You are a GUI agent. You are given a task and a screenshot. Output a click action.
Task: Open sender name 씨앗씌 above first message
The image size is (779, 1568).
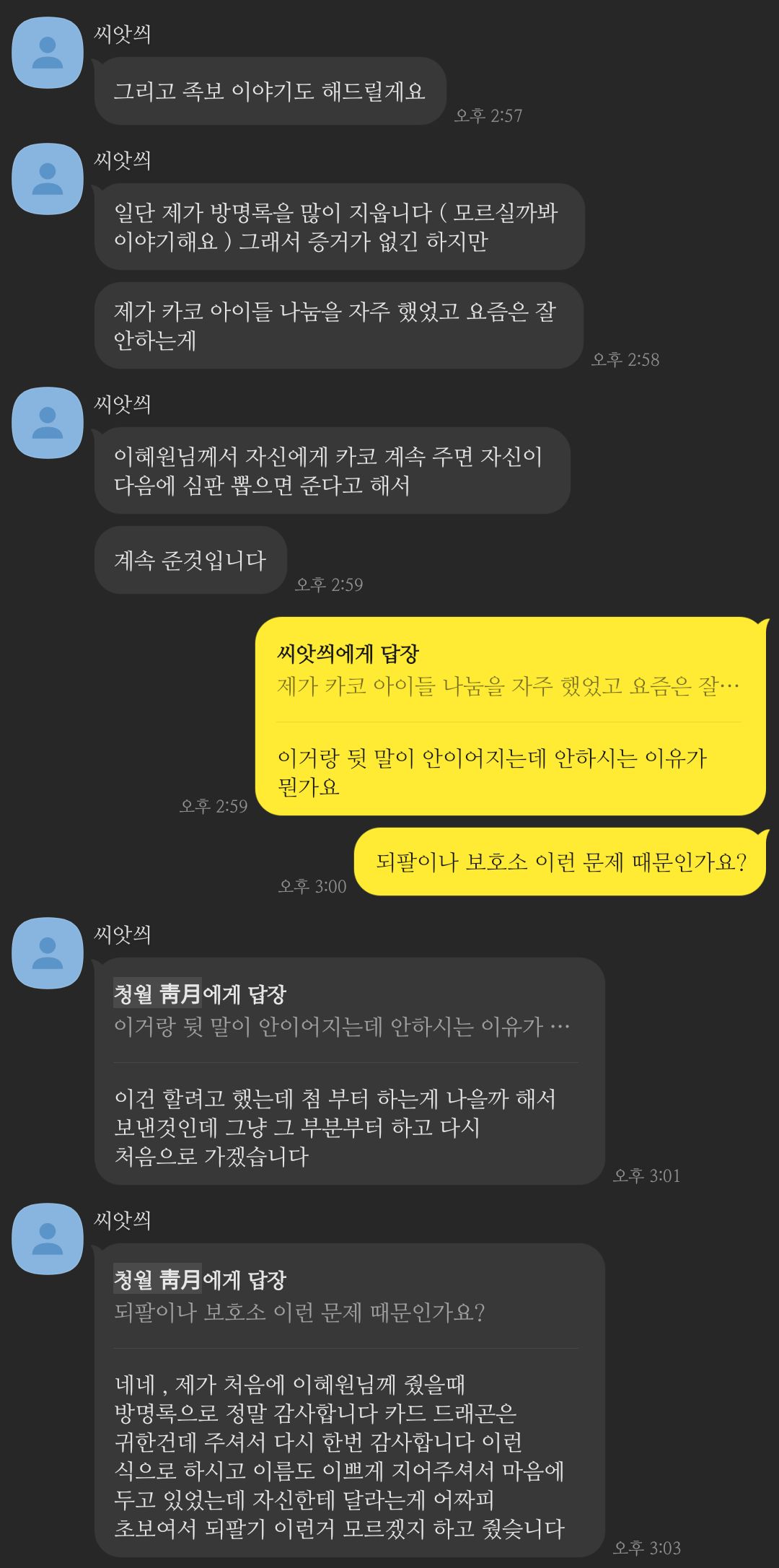point(123,34)
